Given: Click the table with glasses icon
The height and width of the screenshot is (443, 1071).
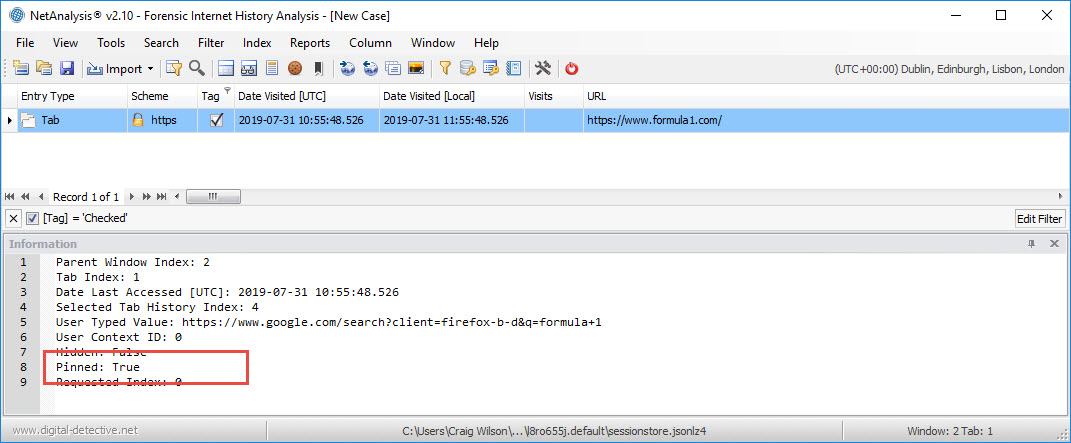Looking at the screenshot, I should click(x=249, y=68).
